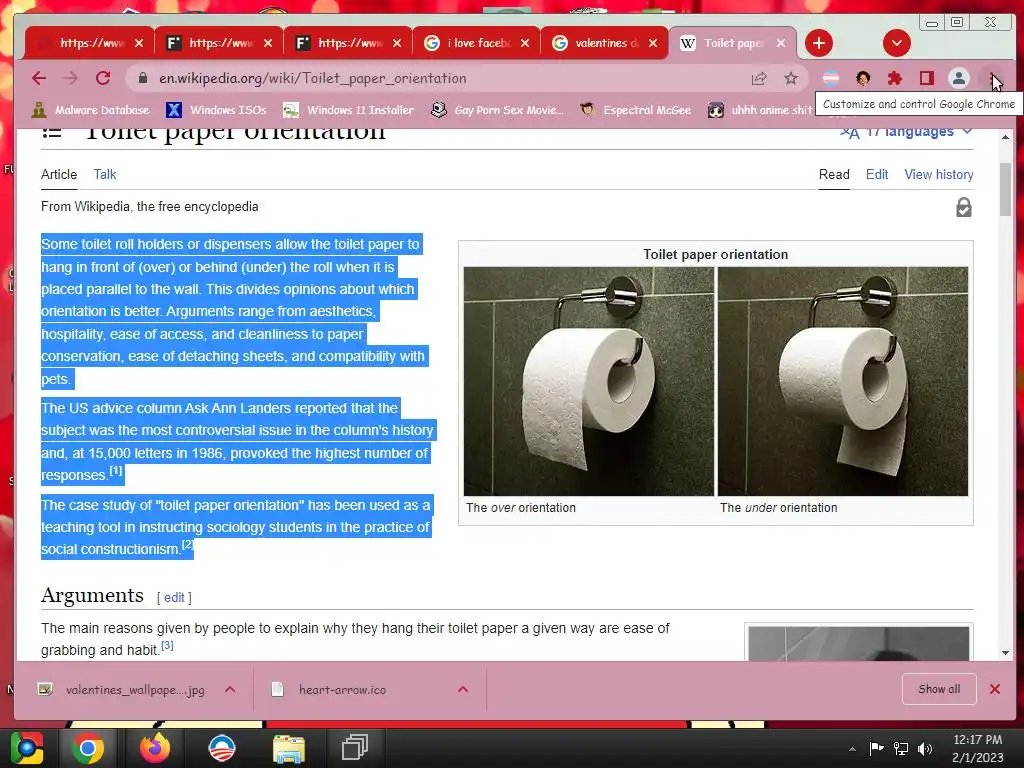Toggle the browser side panel icon
1024x768 pixels.
927,79
